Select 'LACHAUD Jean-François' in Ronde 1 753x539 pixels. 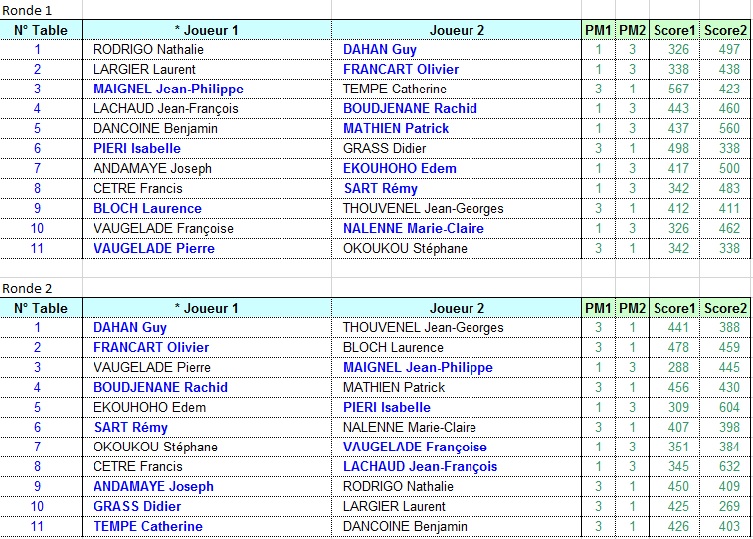166,109
